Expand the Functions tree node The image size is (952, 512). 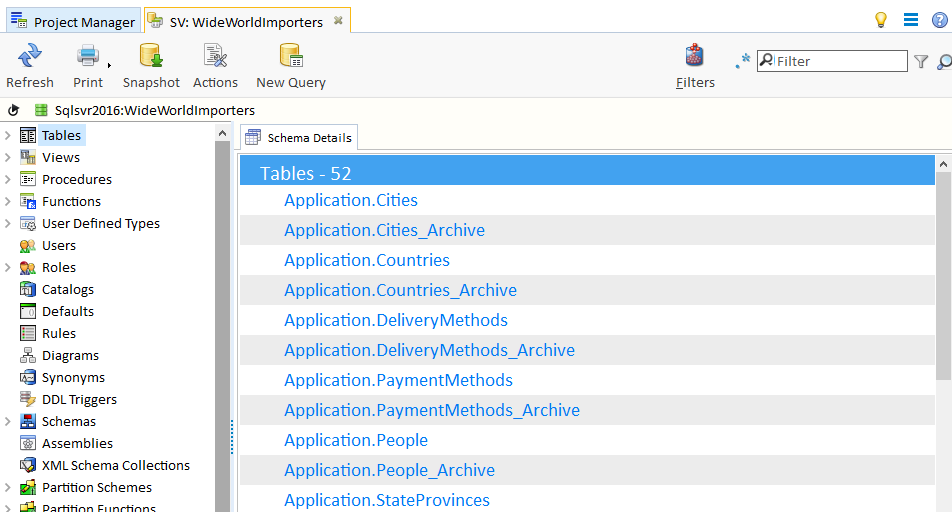[7, 201]
